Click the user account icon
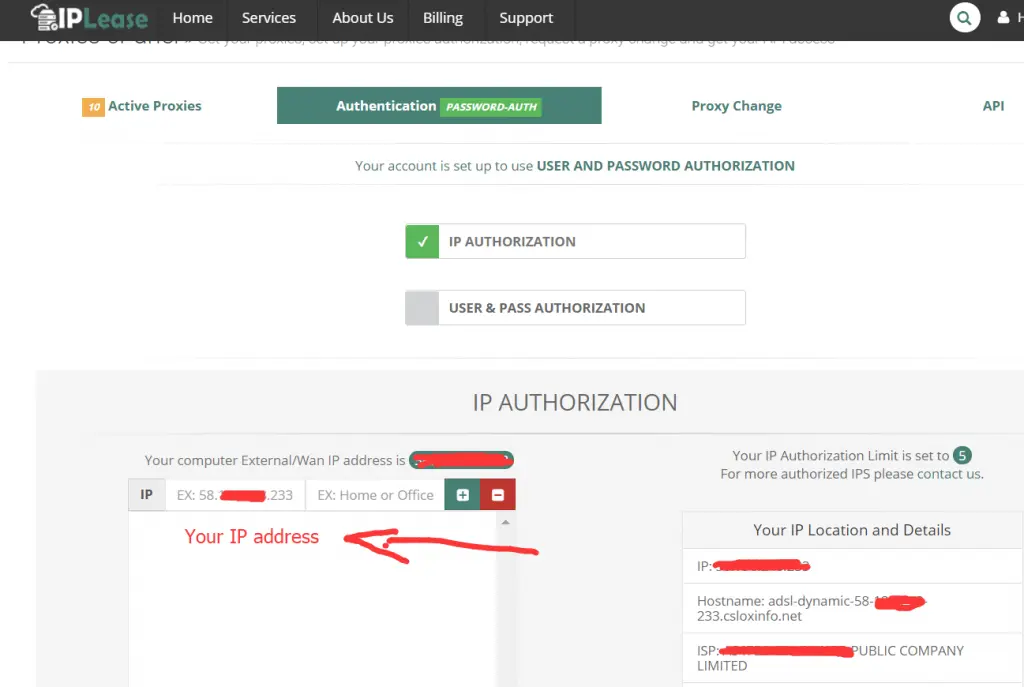1024x687 pixels. 1003,18
